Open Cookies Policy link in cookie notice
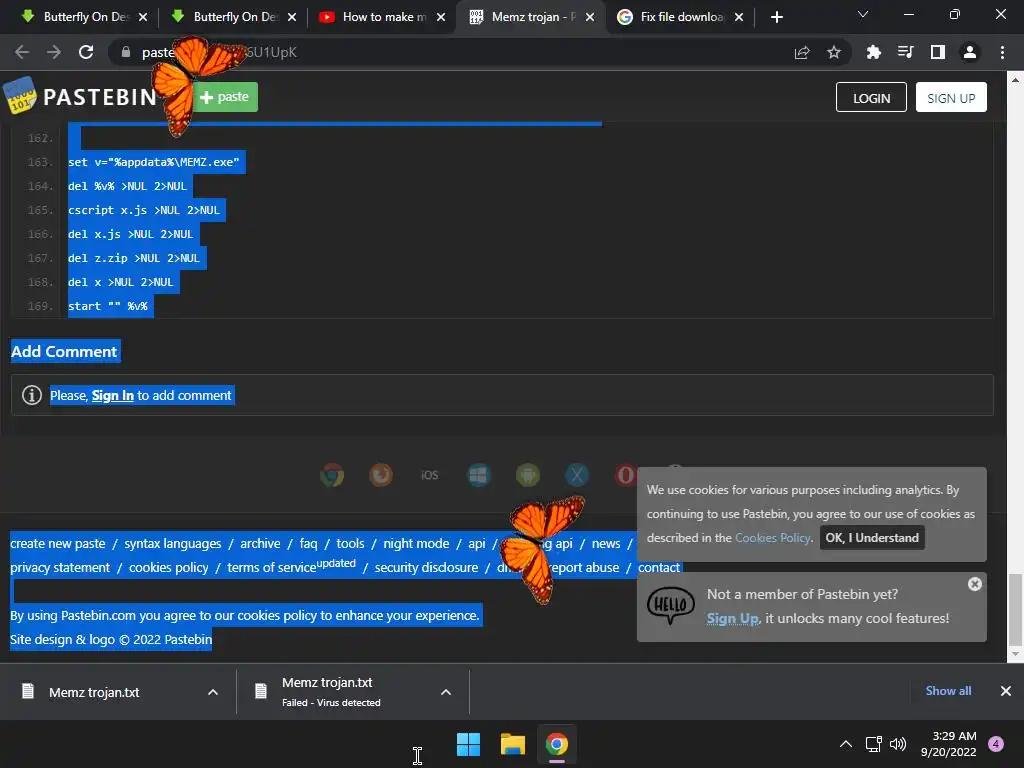Image resolution: width=1024 pixels, height=768 pixels. pyautogui.click(x=773, y=537)
